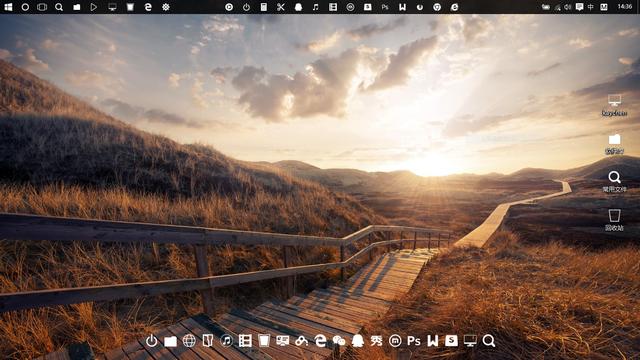Open QQ penguin in the bottom dock
Screen dimensions: 640x360
point(358,340)
